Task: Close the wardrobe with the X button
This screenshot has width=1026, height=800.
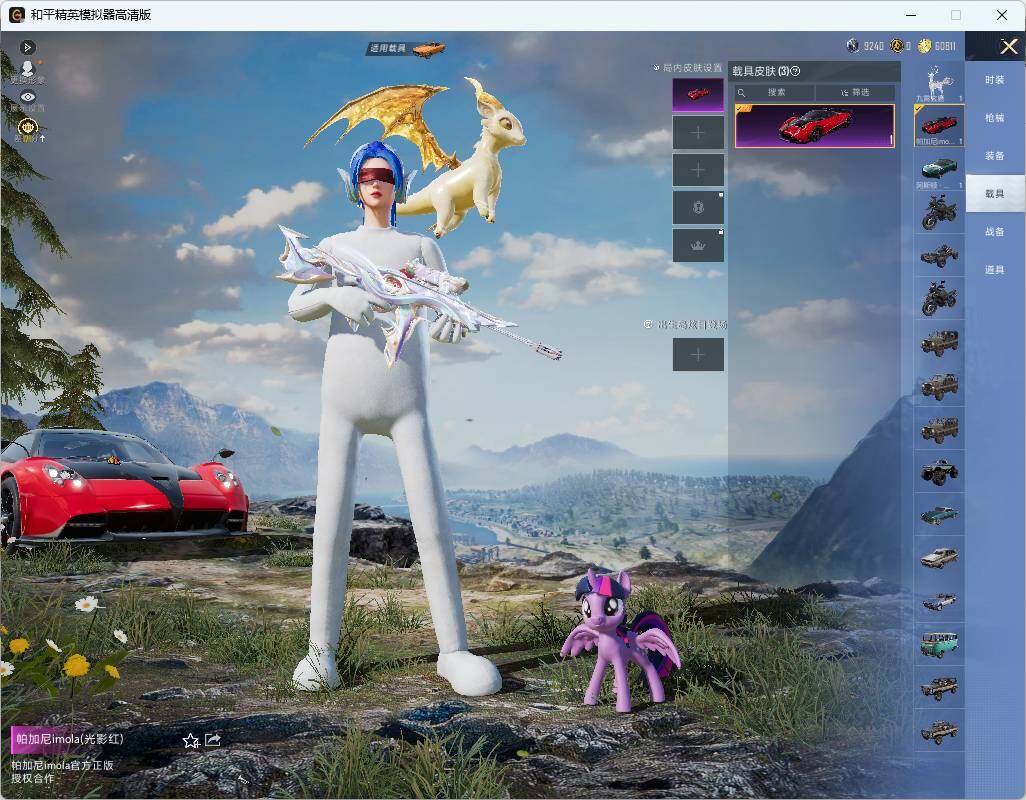Action: point(1008,46)
